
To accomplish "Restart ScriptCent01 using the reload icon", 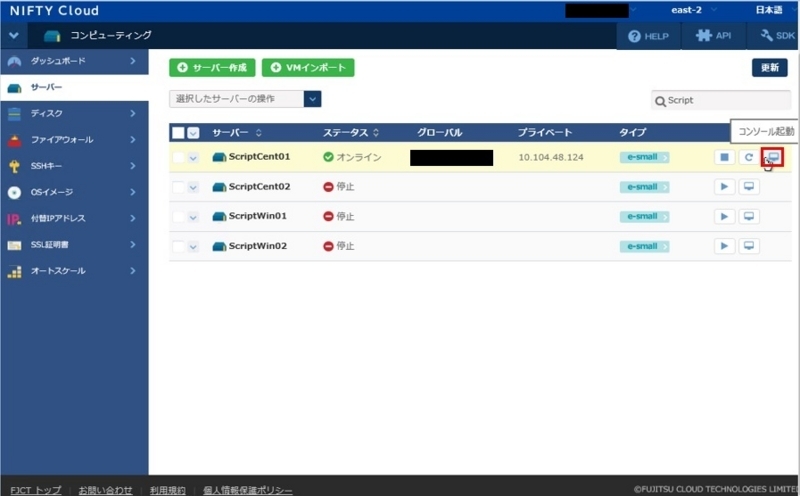I will 748,157.
